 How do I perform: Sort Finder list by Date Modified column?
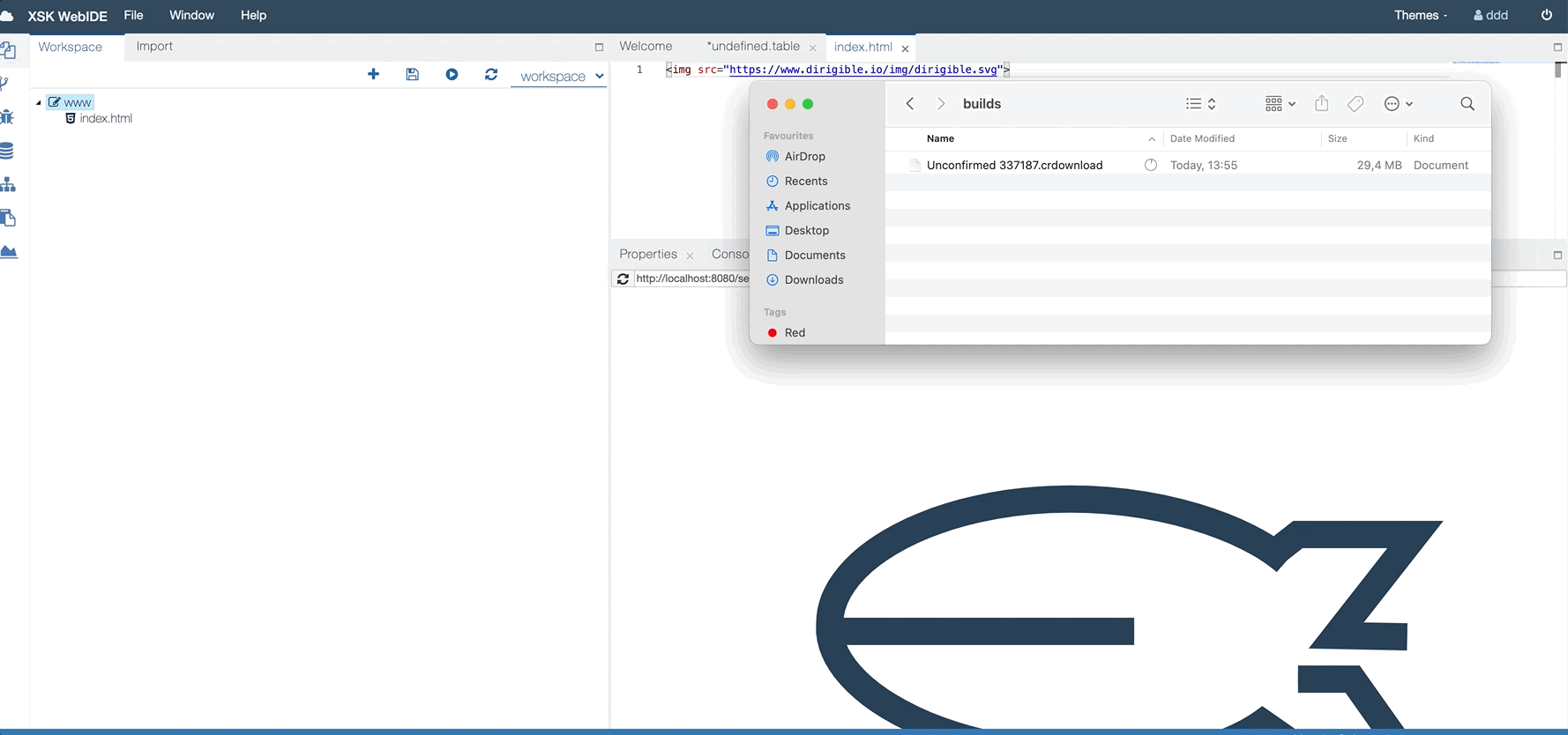pyautogui.click(x=1202, y=138)
